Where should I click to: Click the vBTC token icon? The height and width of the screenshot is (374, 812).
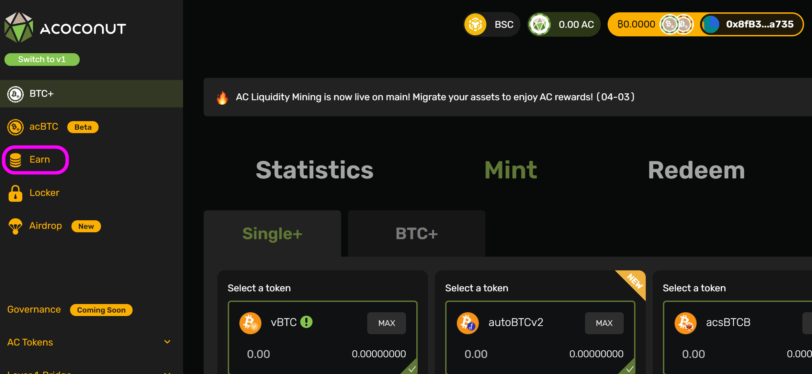pyautogui.click(x=250, y=323)
